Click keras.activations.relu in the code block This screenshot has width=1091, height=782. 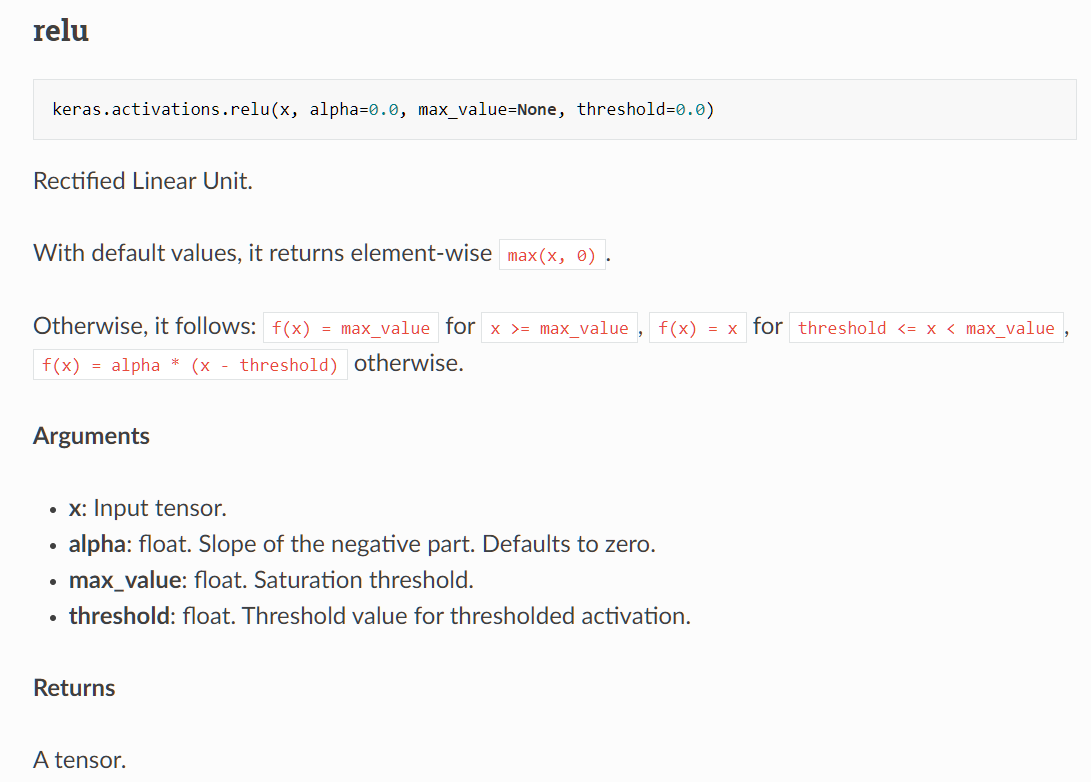[161, 110]
